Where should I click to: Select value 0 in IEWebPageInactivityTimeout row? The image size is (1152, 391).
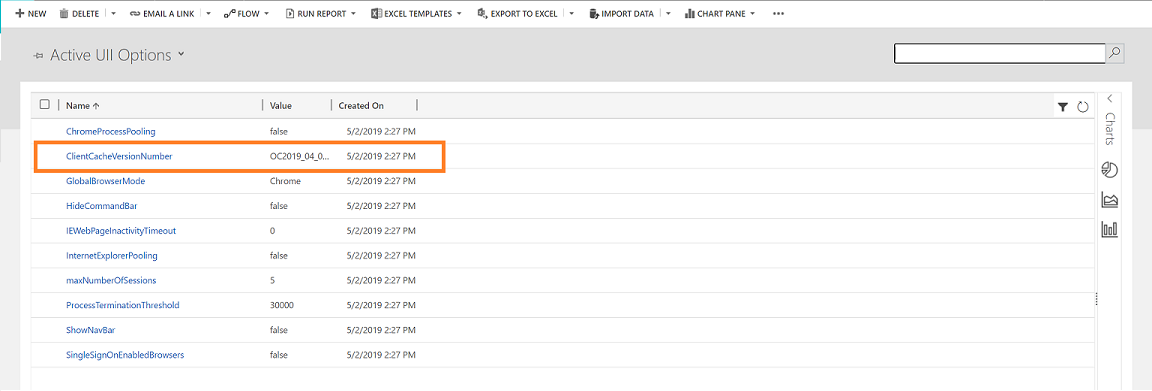pos(273,231)
